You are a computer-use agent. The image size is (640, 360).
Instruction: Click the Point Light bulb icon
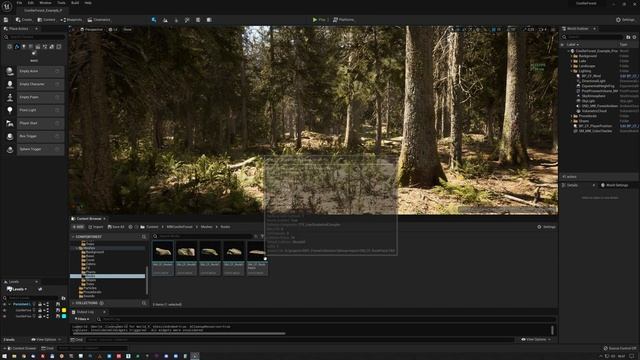tap(10, 110)
